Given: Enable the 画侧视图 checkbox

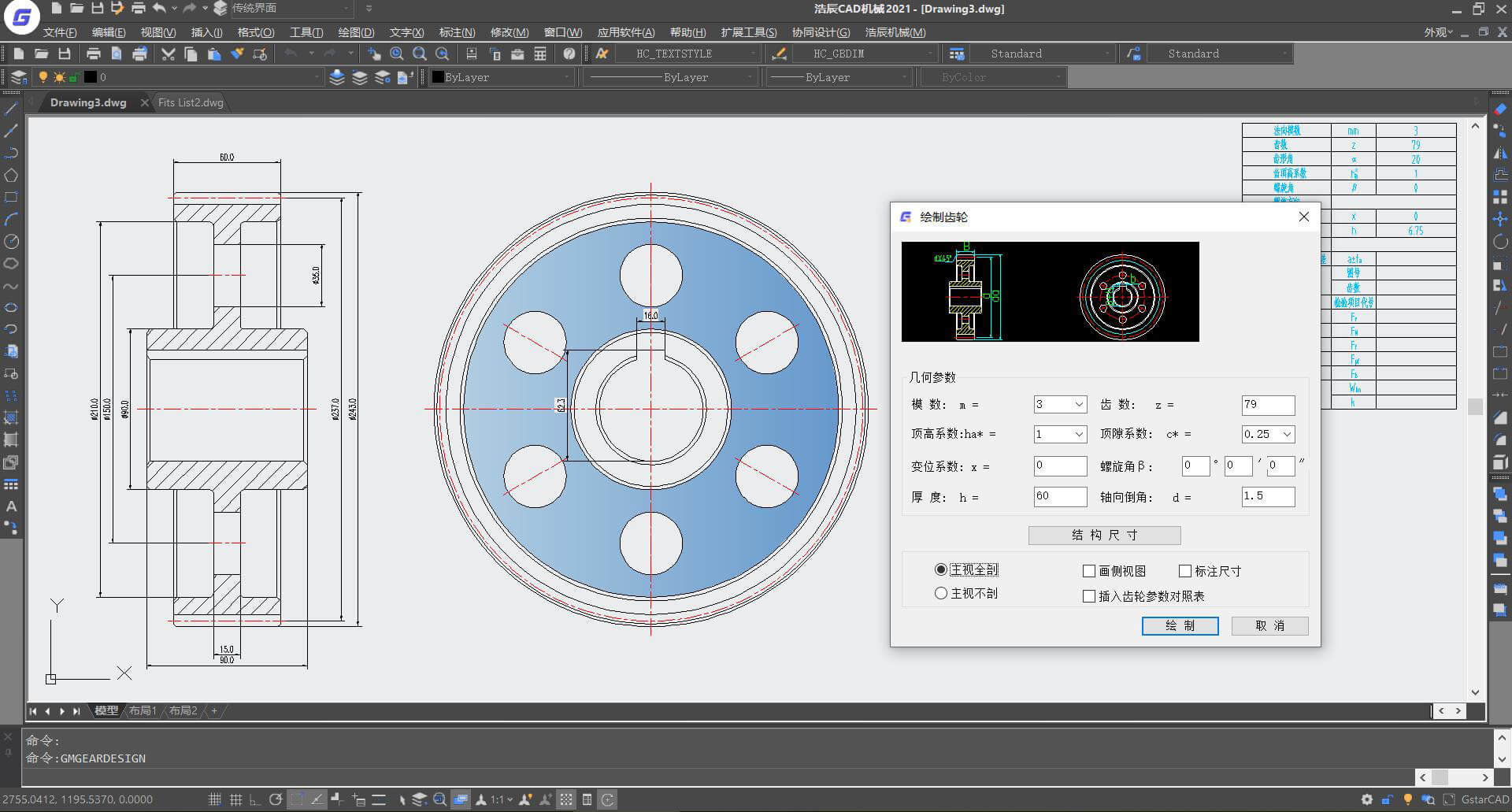Looking at the screenshot, I should point(1089,571).
